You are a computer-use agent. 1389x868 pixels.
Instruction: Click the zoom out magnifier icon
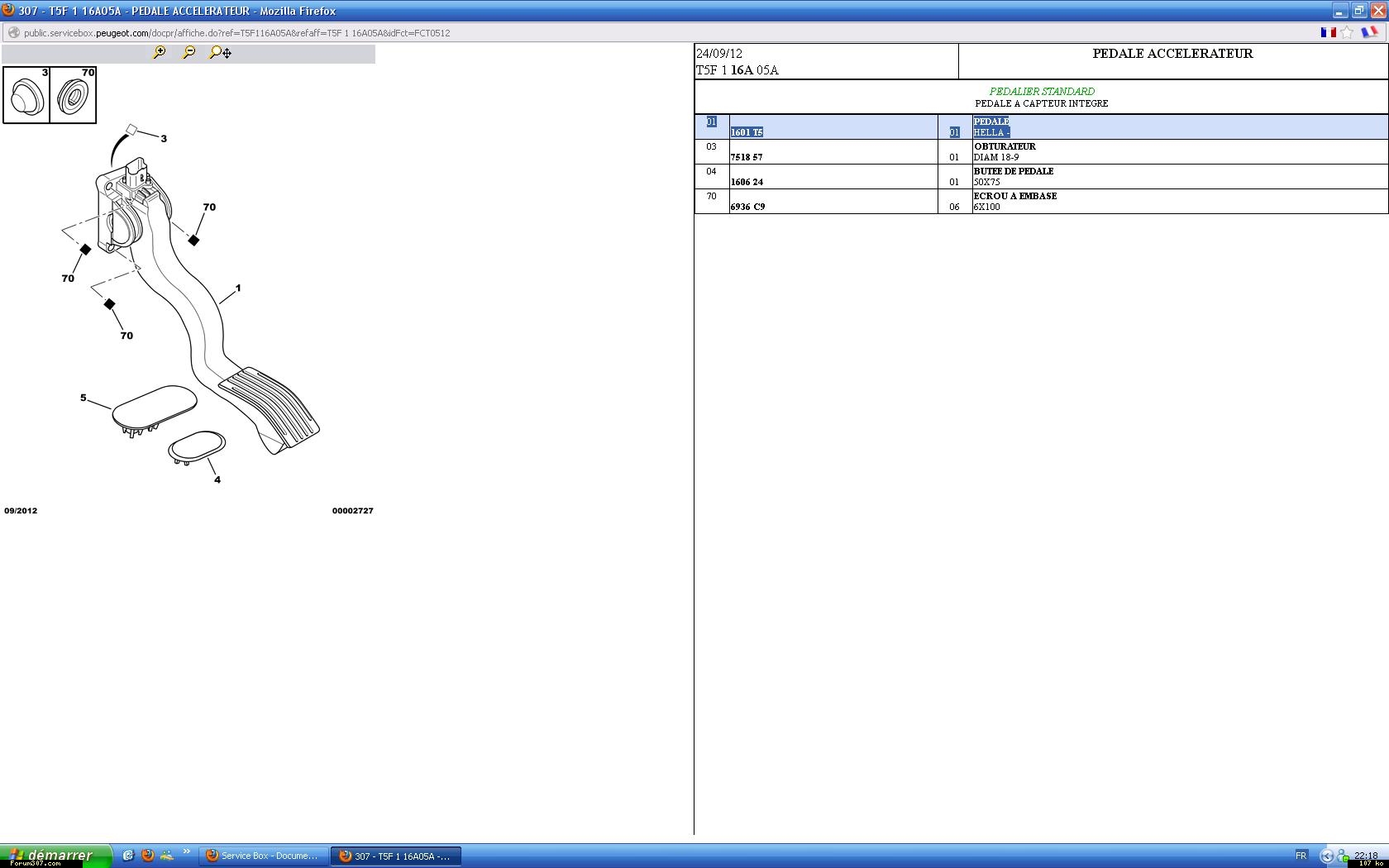coord(189,52)
